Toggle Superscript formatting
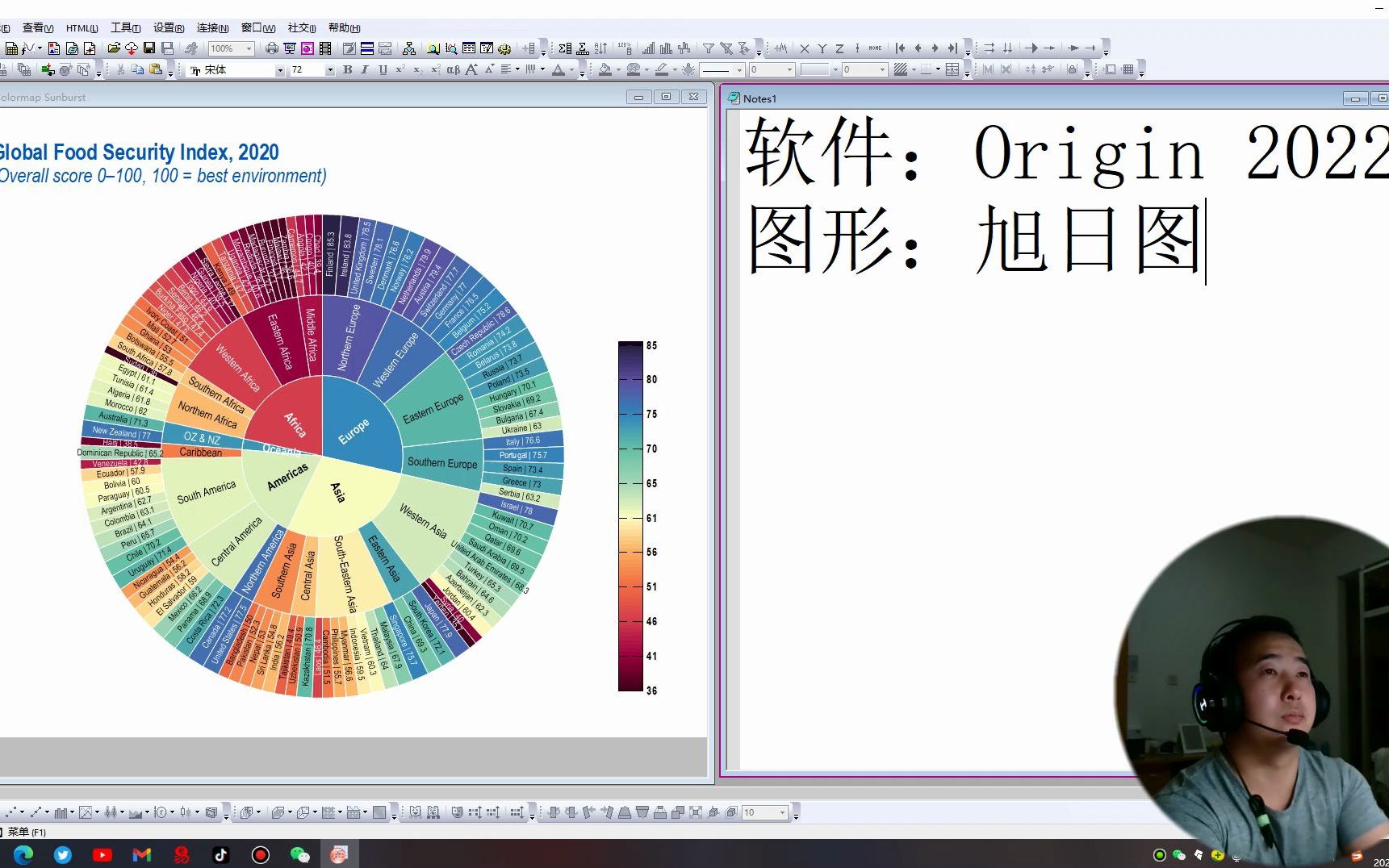 (x=400, y=70)
